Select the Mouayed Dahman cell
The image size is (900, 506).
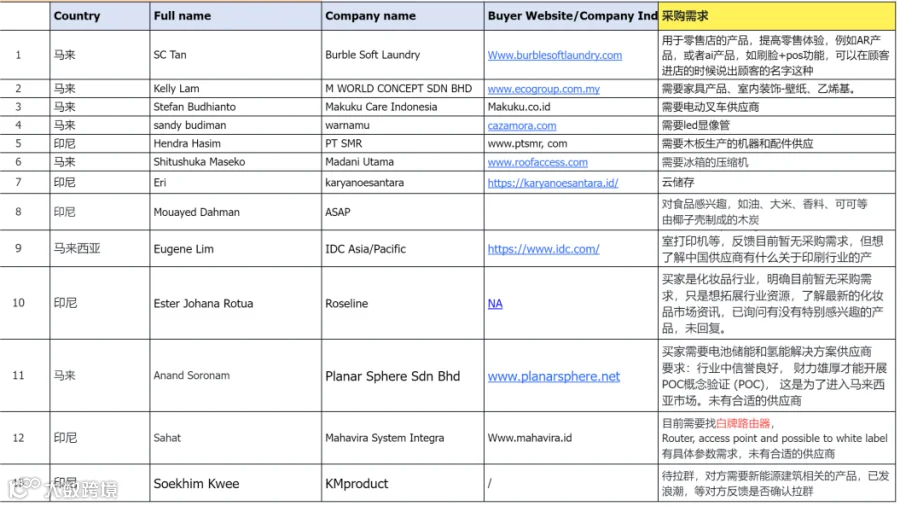pos(236,212)
